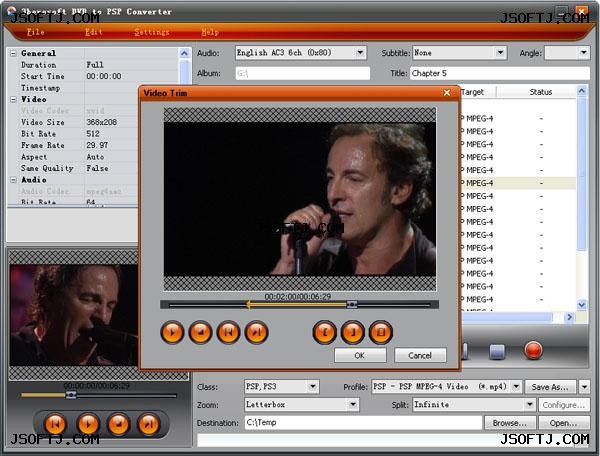Screen dimensions: 600x456
Task: Click the Destination path field
Action: [x=363, y=422]
